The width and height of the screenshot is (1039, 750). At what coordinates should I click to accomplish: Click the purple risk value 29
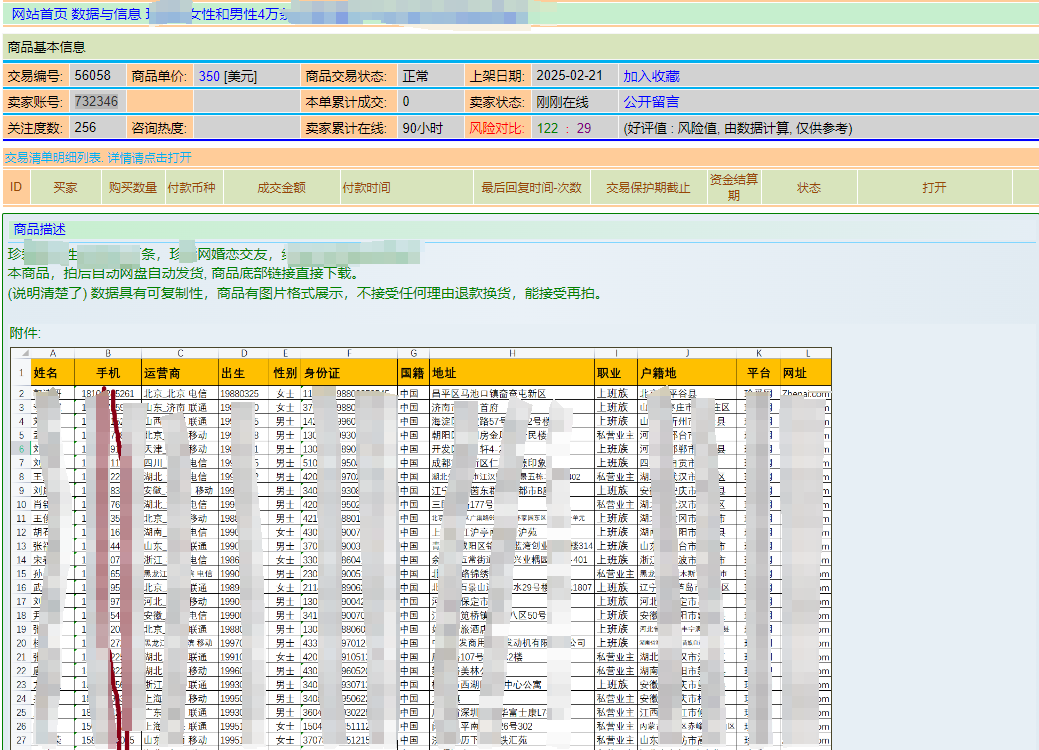tap(584, 128)
